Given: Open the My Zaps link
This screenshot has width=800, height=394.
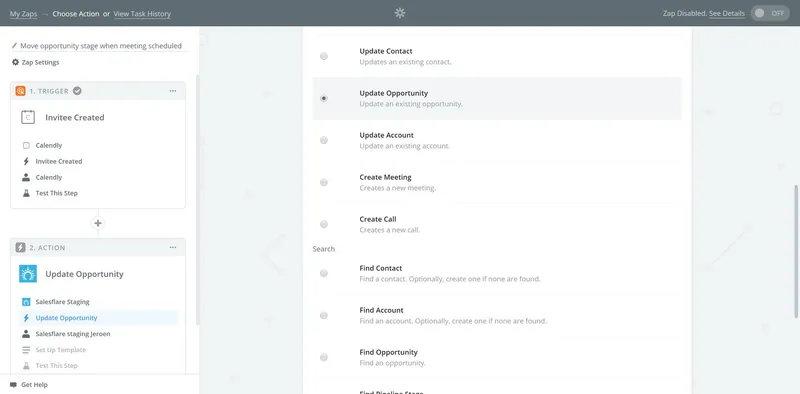Looking at the screenshot, I should point(23,14).
